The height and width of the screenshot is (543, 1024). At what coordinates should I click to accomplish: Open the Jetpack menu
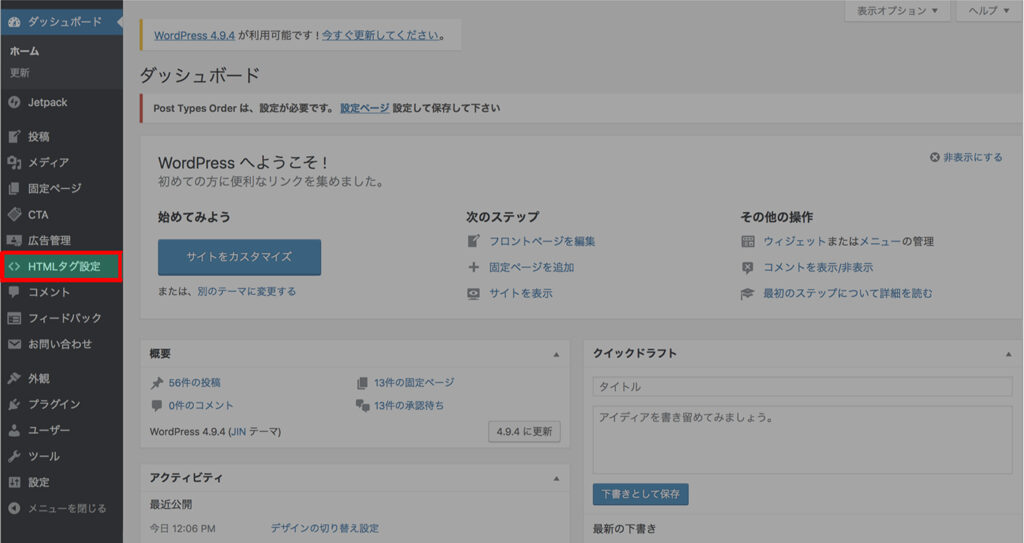[x=61, y=103]
